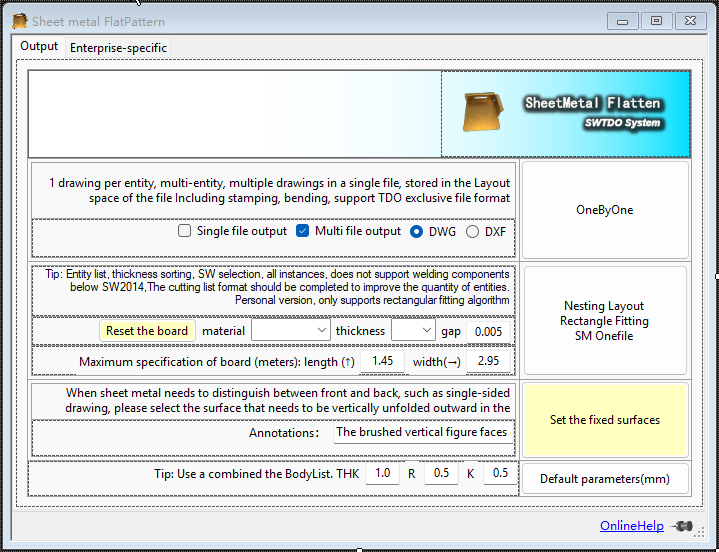The width and height of the screenshot is (719, 552).
Task: Click the app icon in the title bar
Action: coord(19,21)
